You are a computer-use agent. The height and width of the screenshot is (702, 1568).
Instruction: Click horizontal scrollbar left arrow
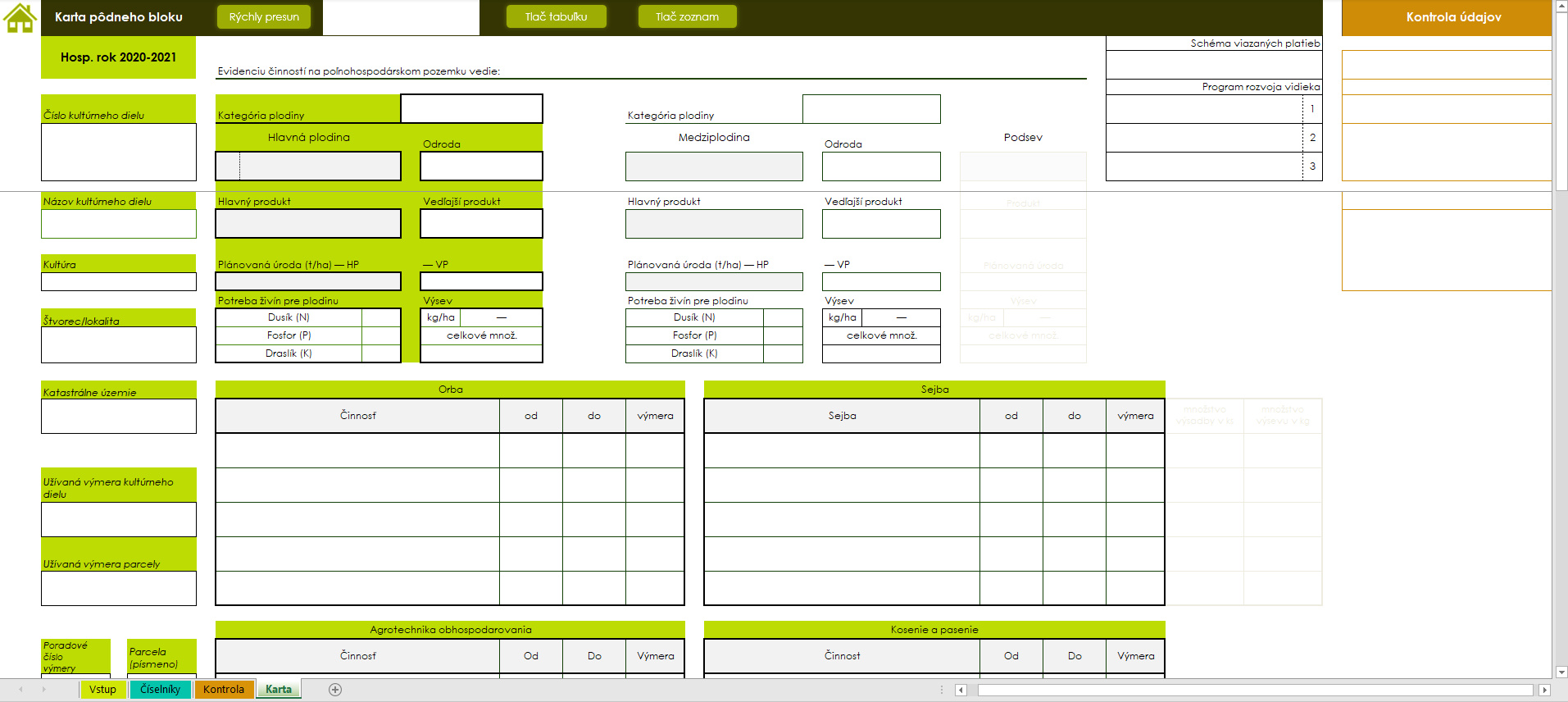click(x=961, y=691)
